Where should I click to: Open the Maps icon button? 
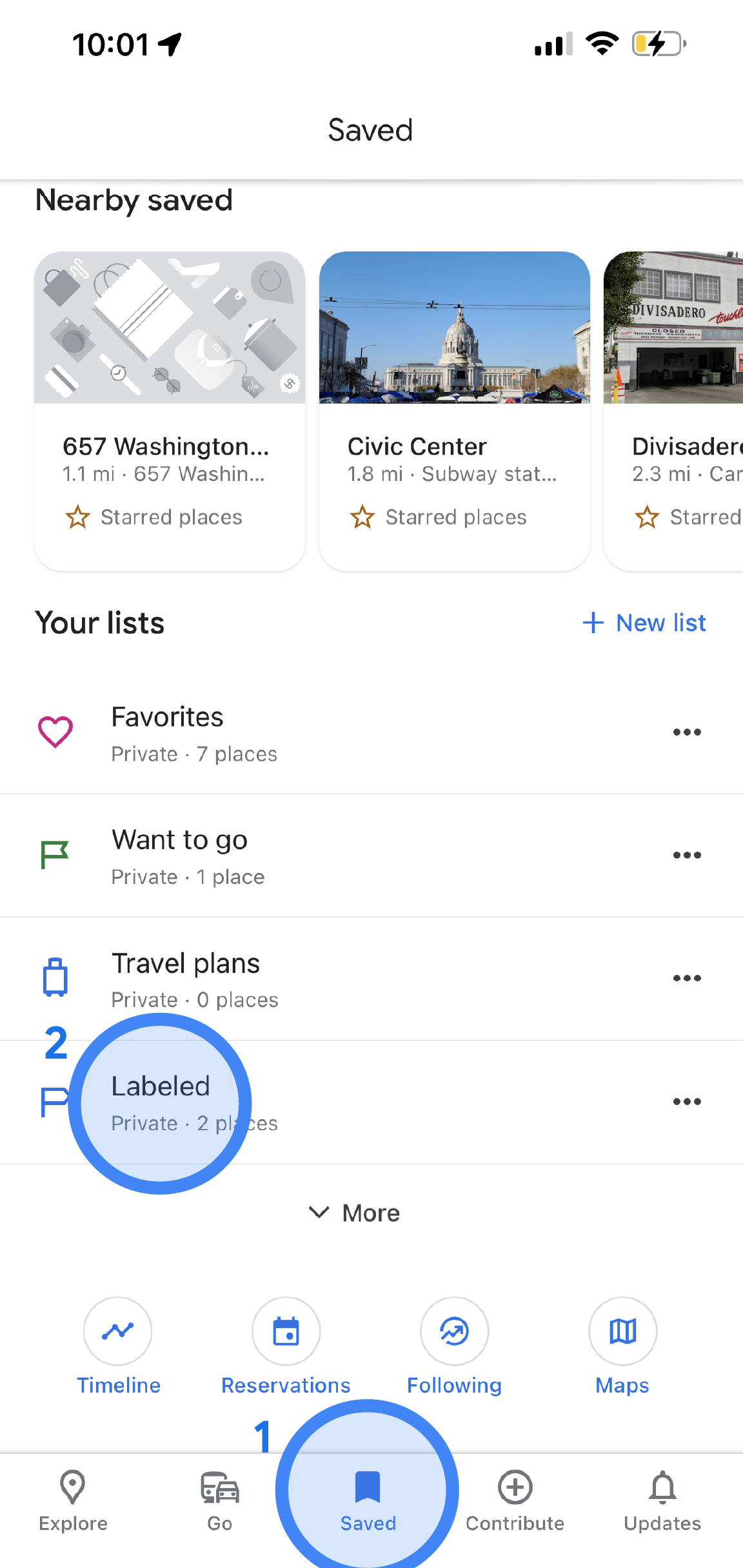tap(623, 1331)
